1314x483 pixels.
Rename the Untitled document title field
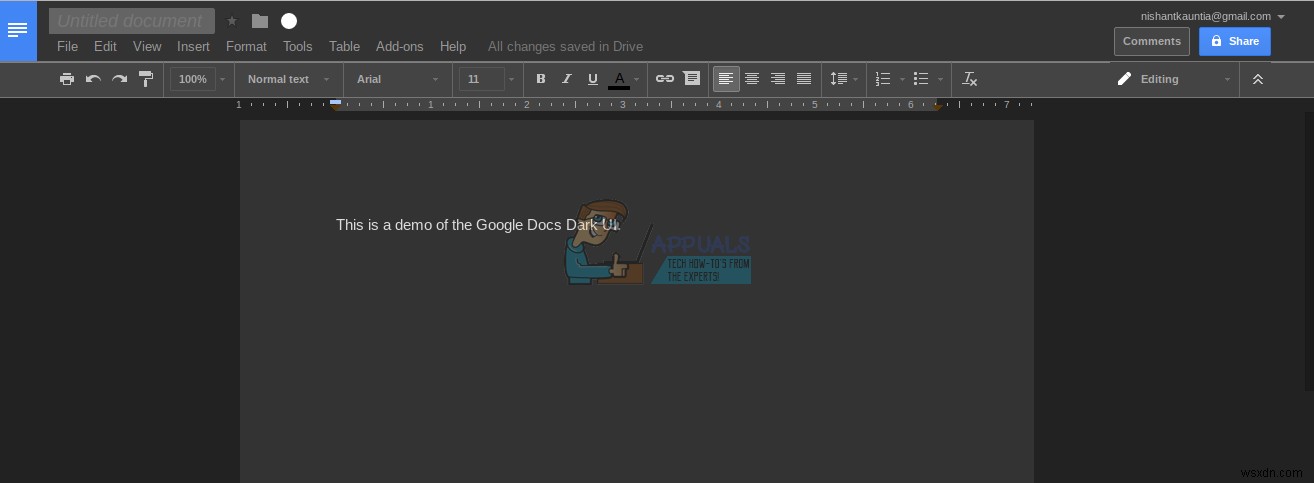(x=132, y=21)
